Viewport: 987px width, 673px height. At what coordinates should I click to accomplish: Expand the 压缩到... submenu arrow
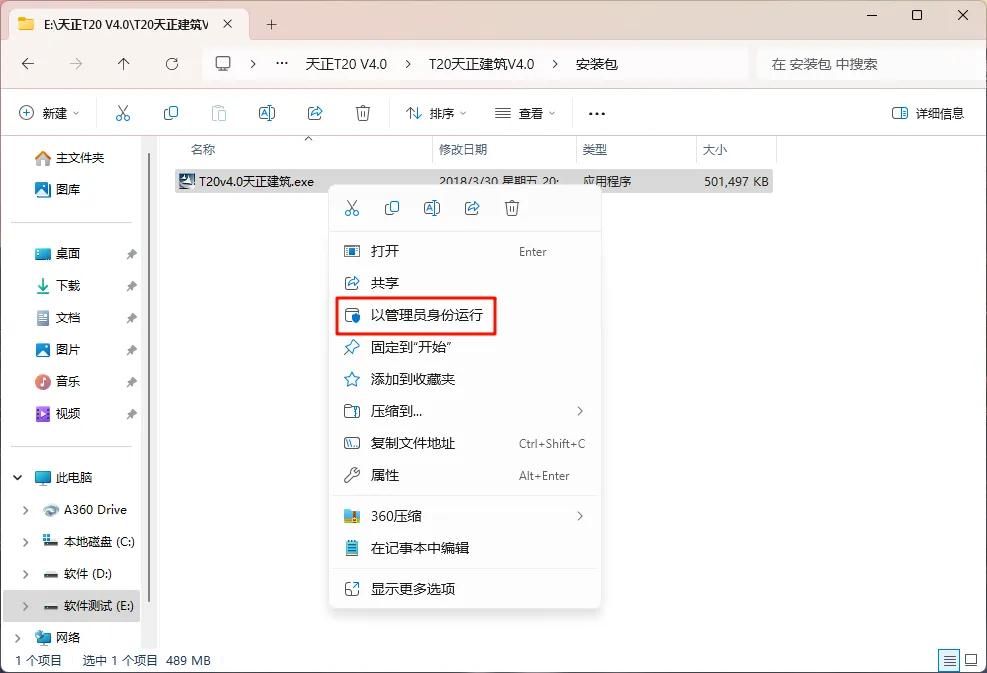click(x=580, y=411)
